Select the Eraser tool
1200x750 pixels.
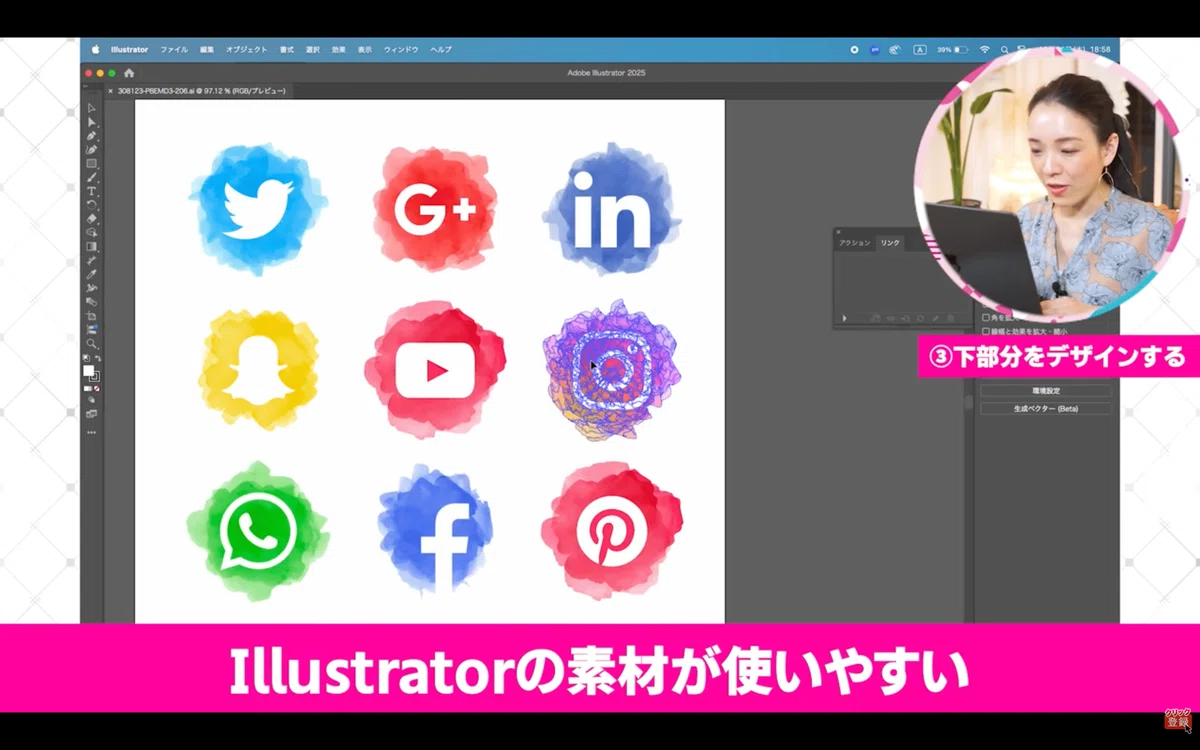[92, 217]
